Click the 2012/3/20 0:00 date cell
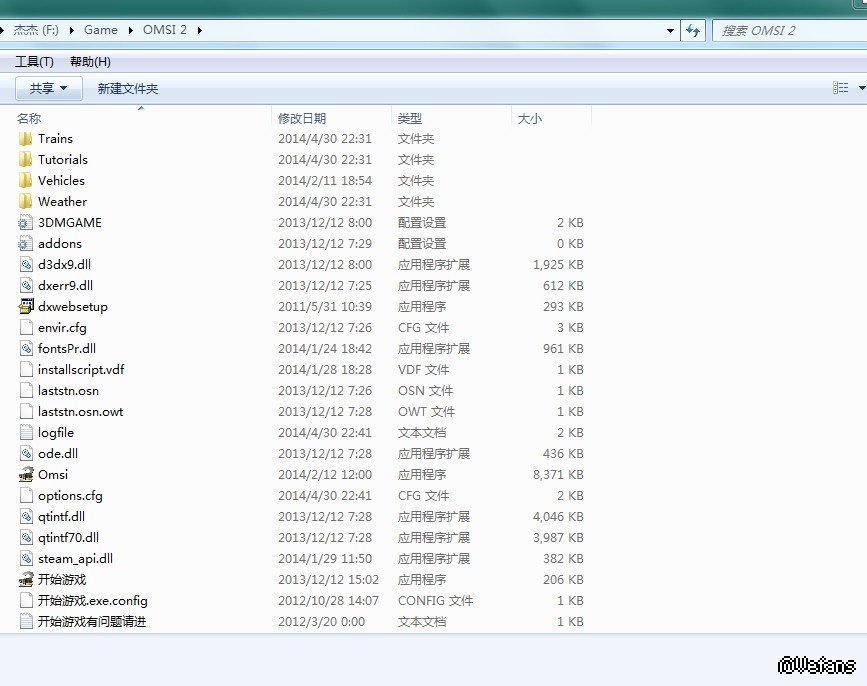 321,622
